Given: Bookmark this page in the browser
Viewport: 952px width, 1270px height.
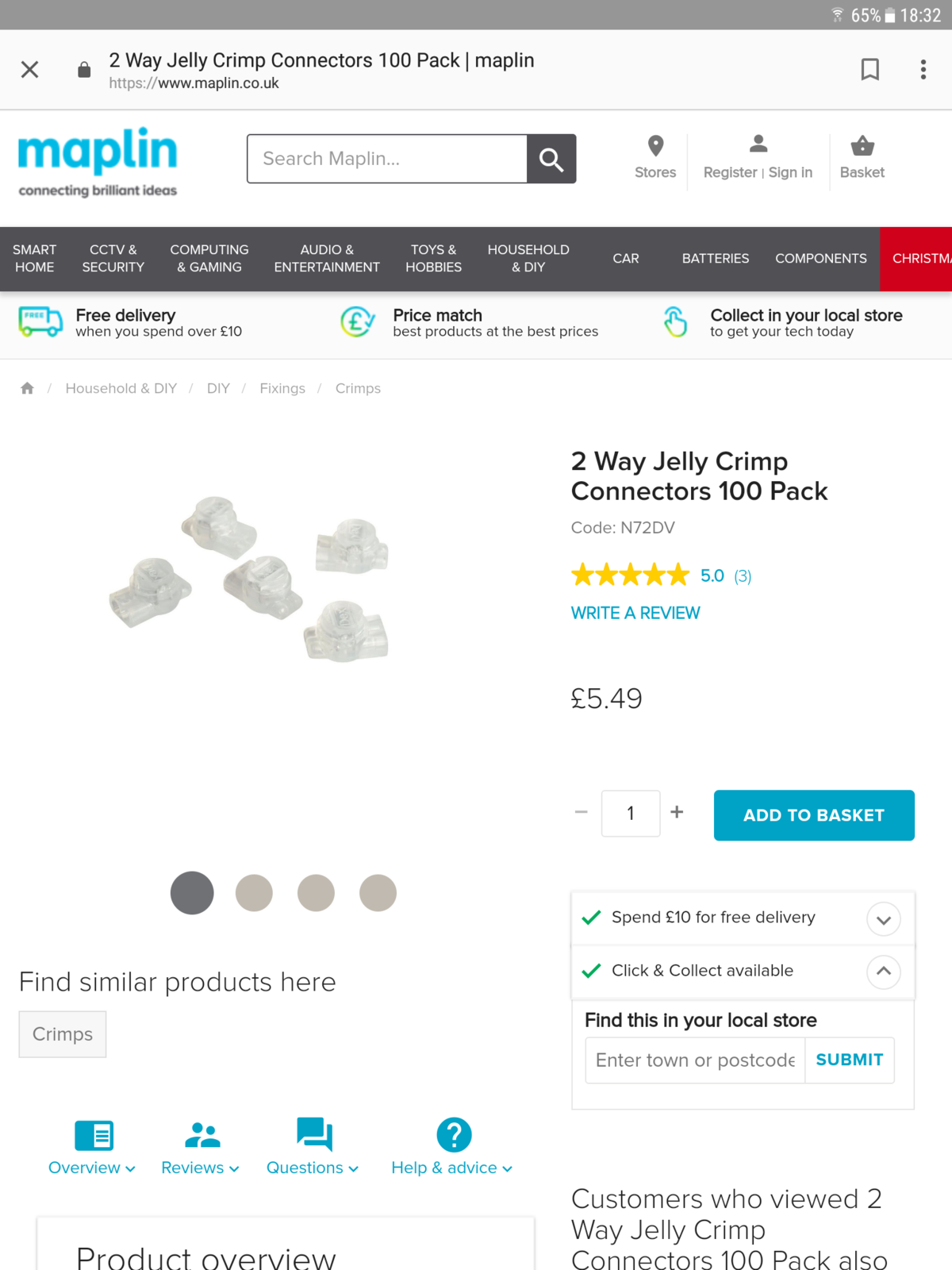Looking at the screenshot, I should [x=870, y=70].
